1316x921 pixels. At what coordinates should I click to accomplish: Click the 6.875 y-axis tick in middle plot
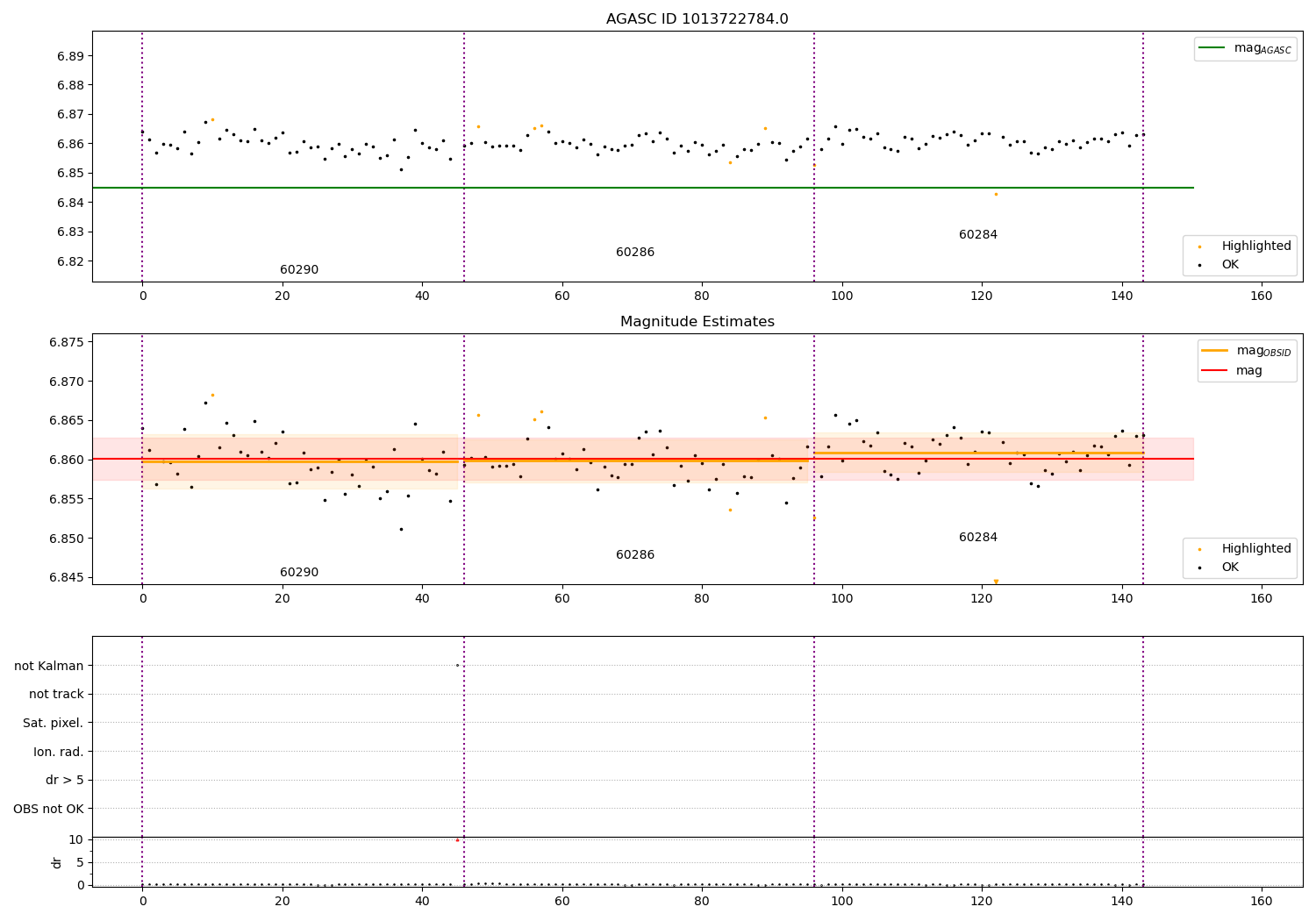tap(67, 341)
